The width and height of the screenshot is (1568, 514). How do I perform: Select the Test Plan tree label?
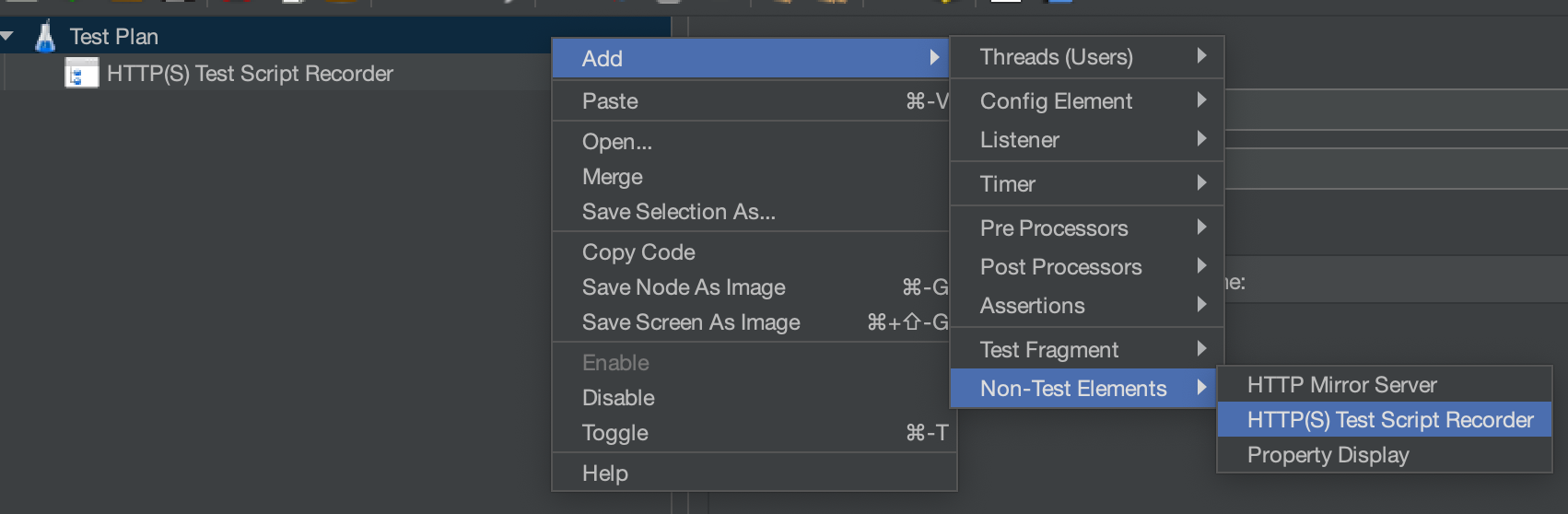[x=114, y=37]
